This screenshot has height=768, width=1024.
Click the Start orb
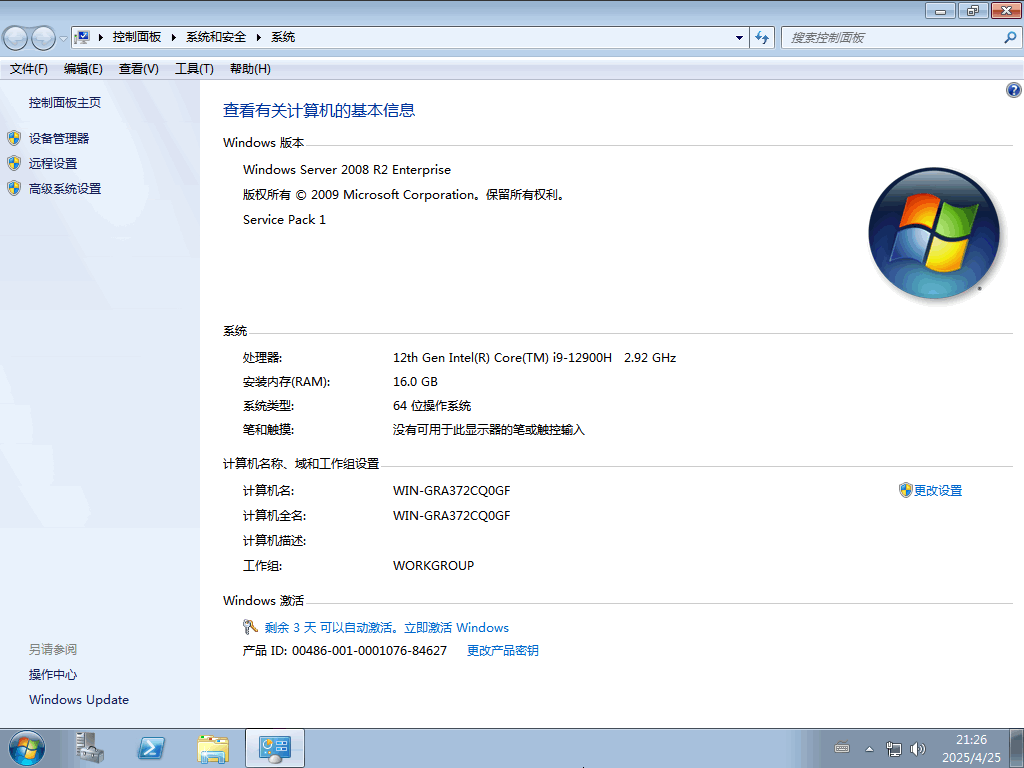(x=25, y=748)
